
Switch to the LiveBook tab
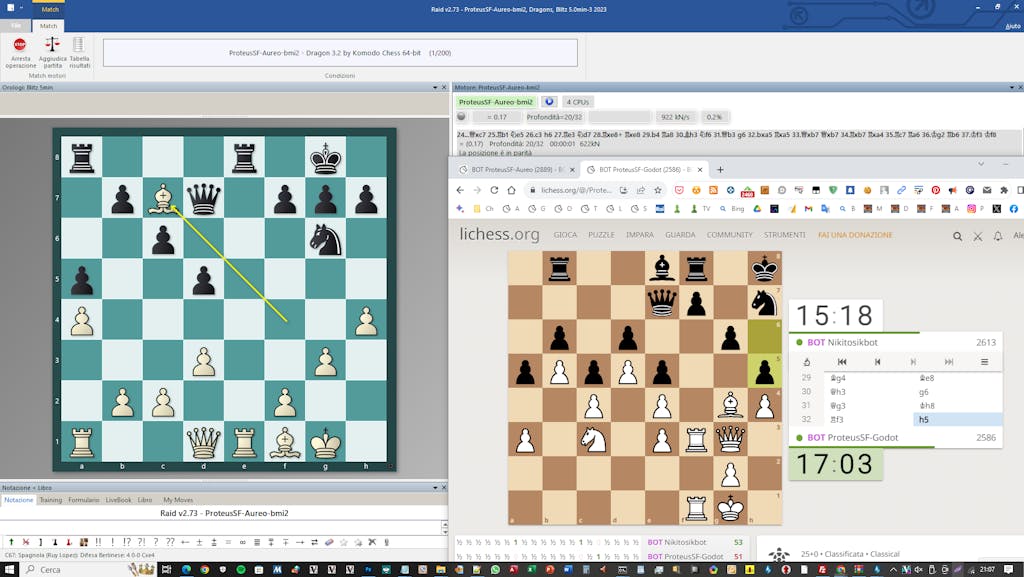click(118, 499)
